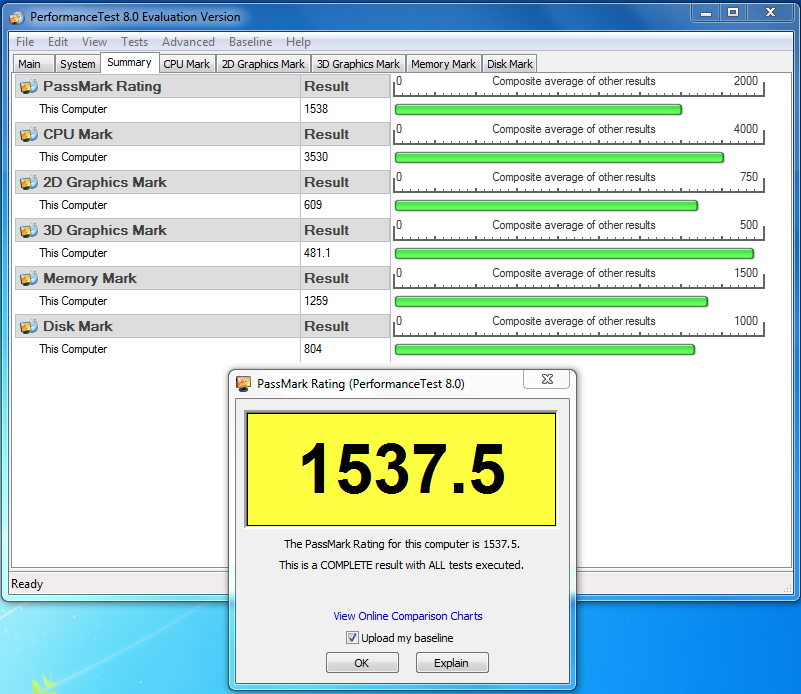
Task: Click This Computer under Disk Mark
Action: click(x=73, y=349)
